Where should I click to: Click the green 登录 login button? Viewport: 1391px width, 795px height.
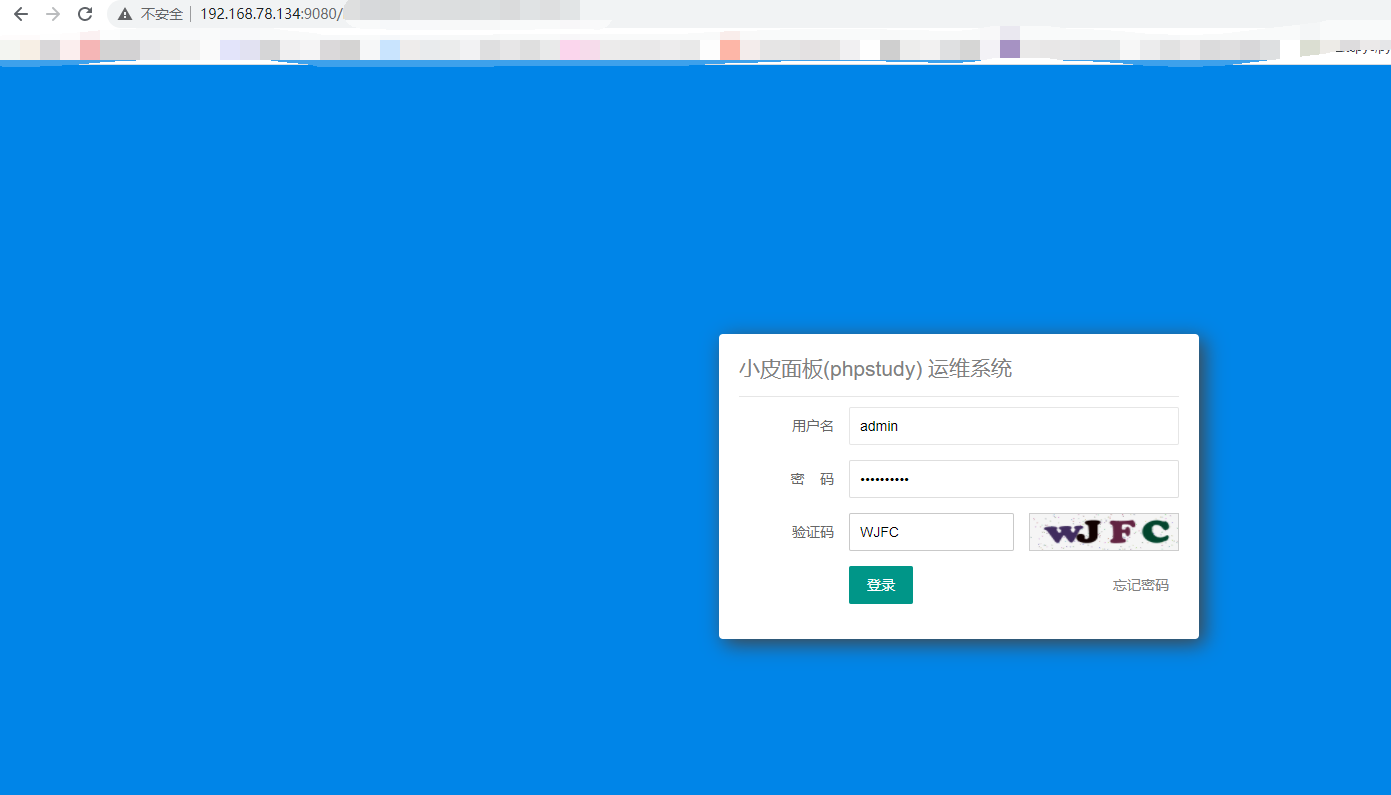click(x=880, y=585)
